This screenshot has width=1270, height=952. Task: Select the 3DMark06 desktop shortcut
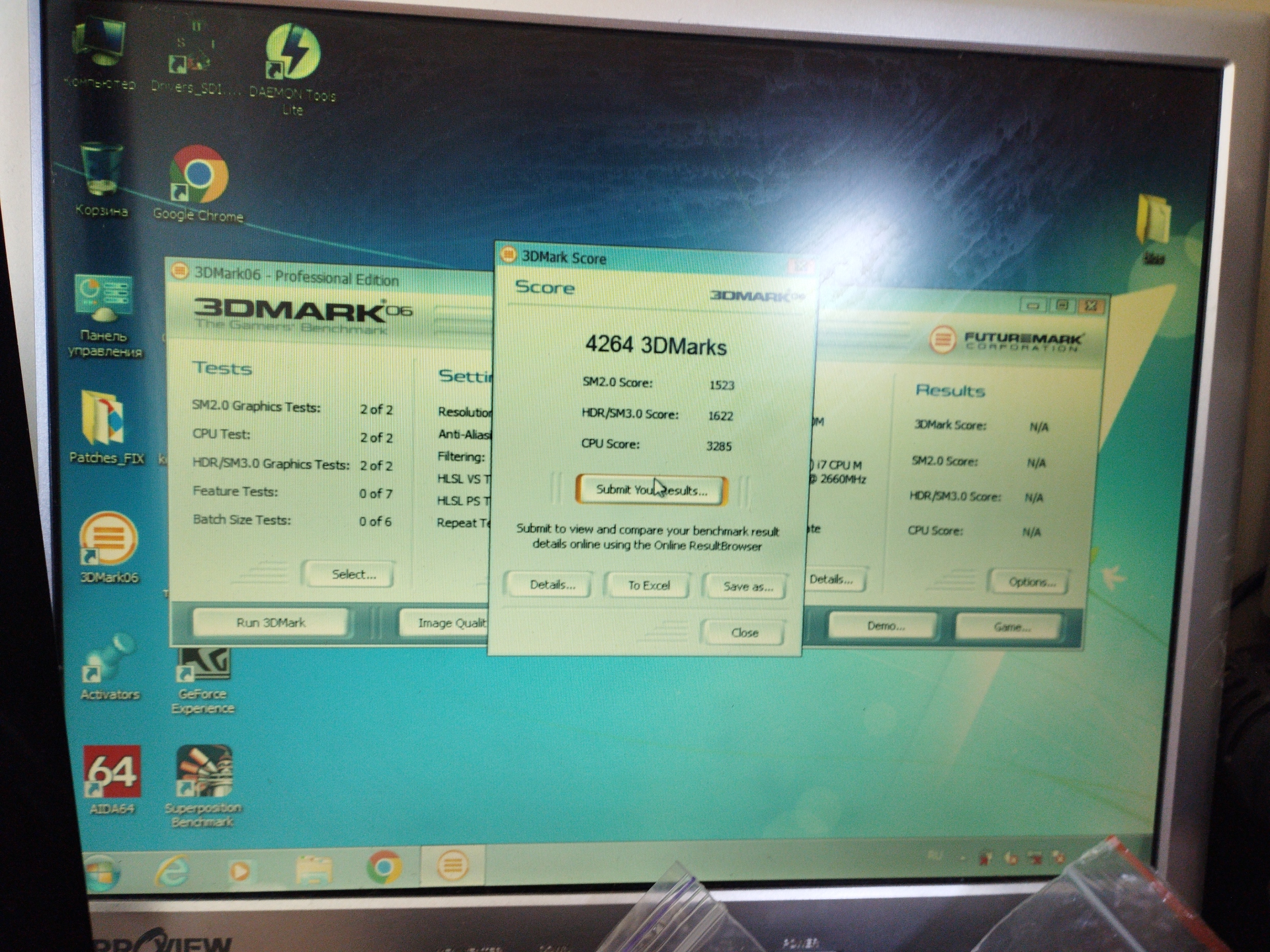point(108,549)
